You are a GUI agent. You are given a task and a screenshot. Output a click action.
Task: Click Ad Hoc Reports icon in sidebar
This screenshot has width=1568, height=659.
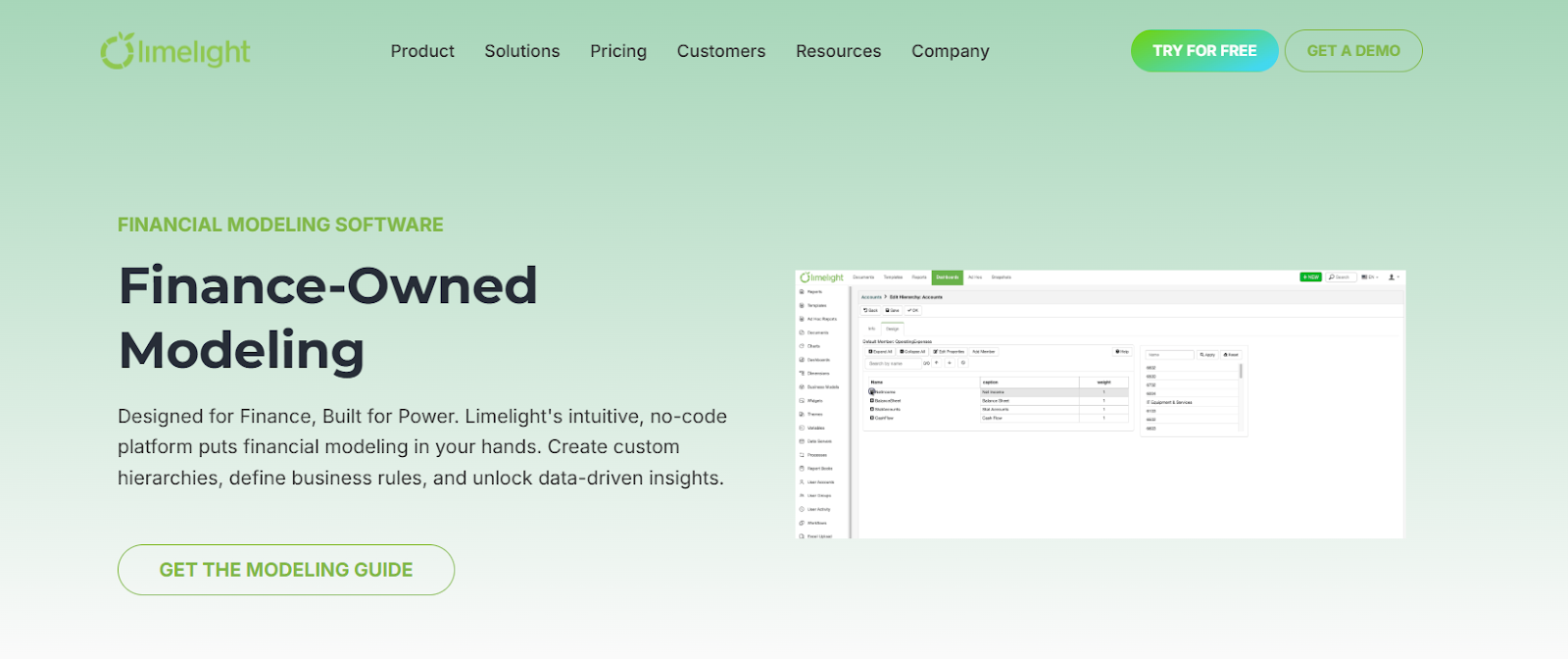(x=803, y=319)
